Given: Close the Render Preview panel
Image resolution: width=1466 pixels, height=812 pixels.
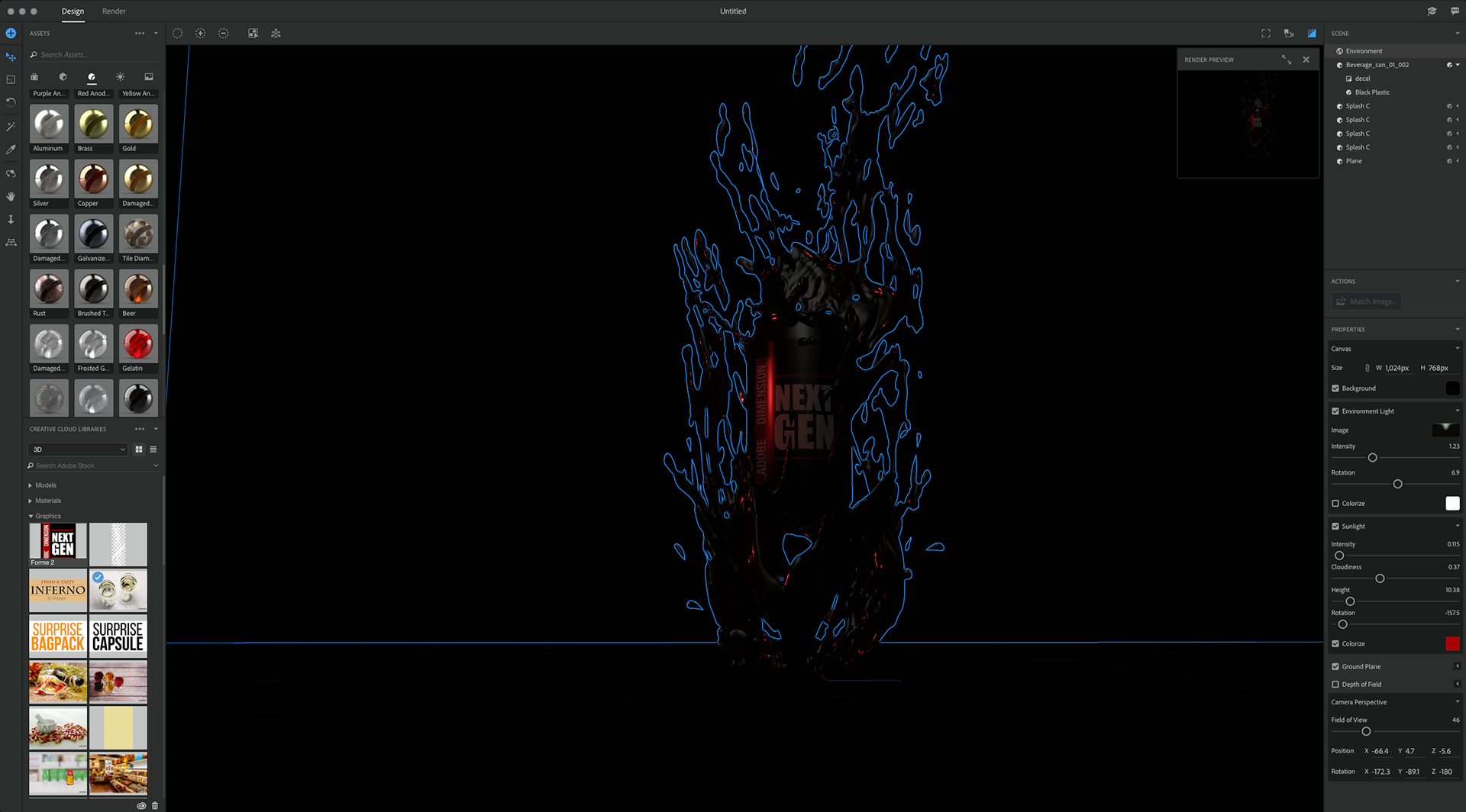Looking at the screenshot, I should 1306,60.
